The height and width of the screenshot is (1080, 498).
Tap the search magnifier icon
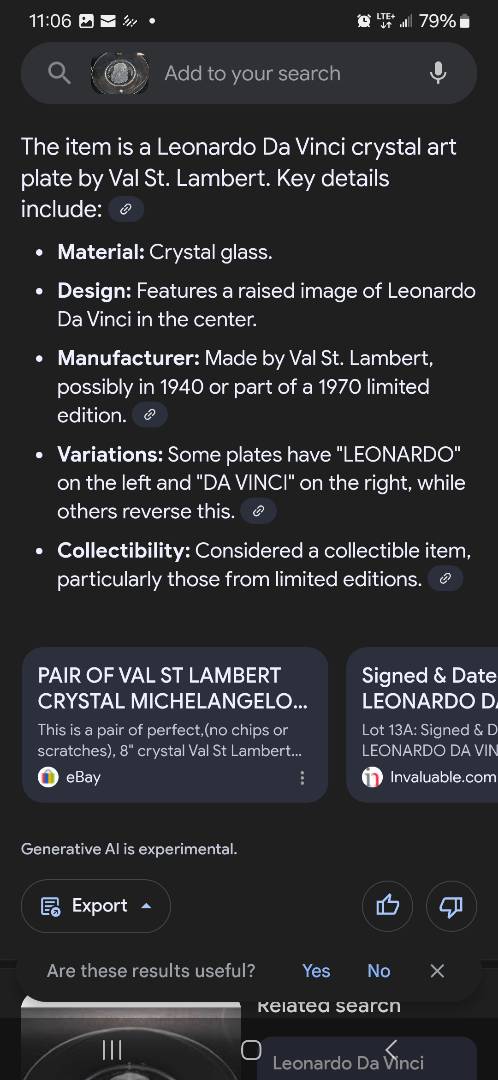click(59, 73)
